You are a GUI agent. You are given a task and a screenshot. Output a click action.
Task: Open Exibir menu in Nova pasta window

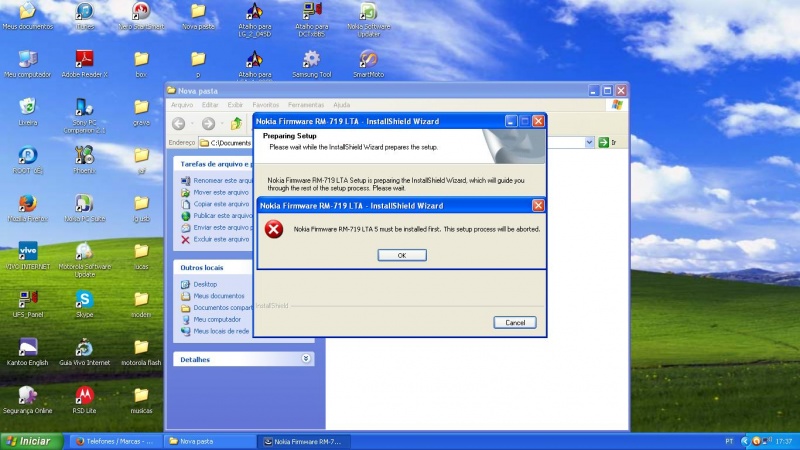pyautogui.click(x=235, y=105)
